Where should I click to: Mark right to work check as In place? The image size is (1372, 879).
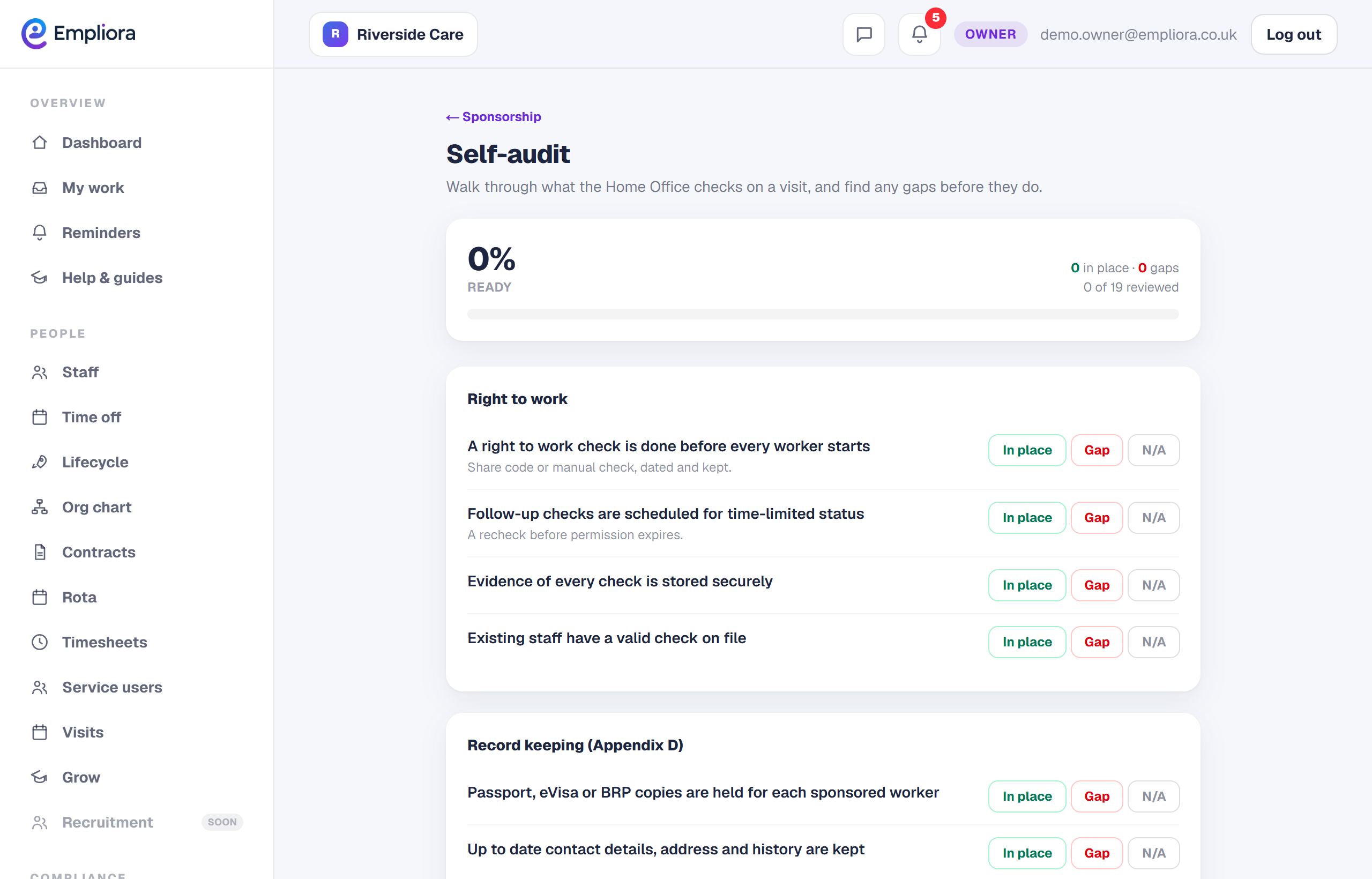[x=1027, y=450]
